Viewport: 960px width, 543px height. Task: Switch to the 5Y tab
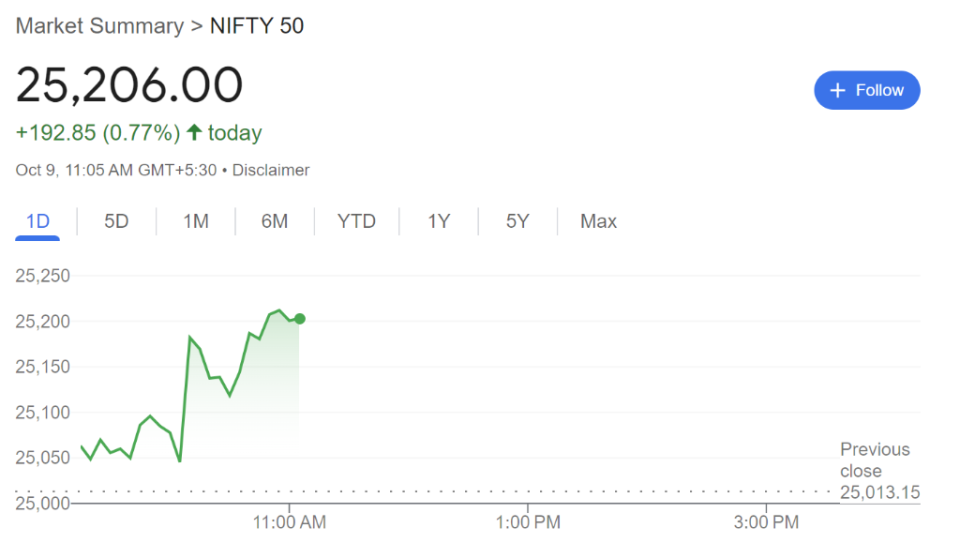[517, 221]
